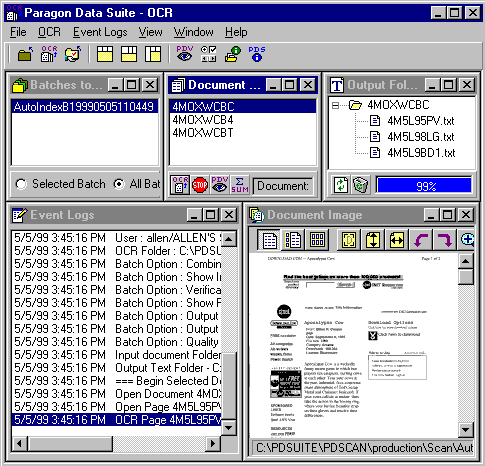Open output file 4M5L95PV.txt
The height and width of the screenshot is (466, 485).
pos(421,121)
